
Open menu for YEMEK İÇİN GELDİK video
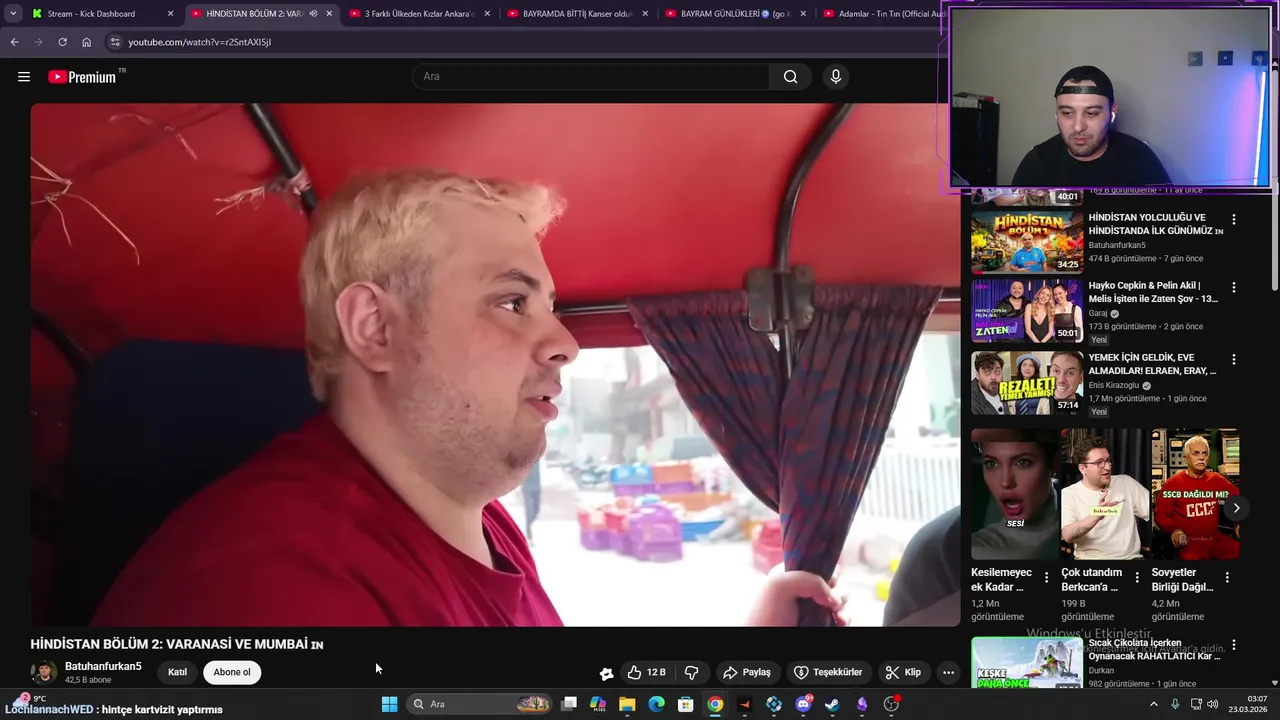pyautogui.click(x=1233, y=359)
